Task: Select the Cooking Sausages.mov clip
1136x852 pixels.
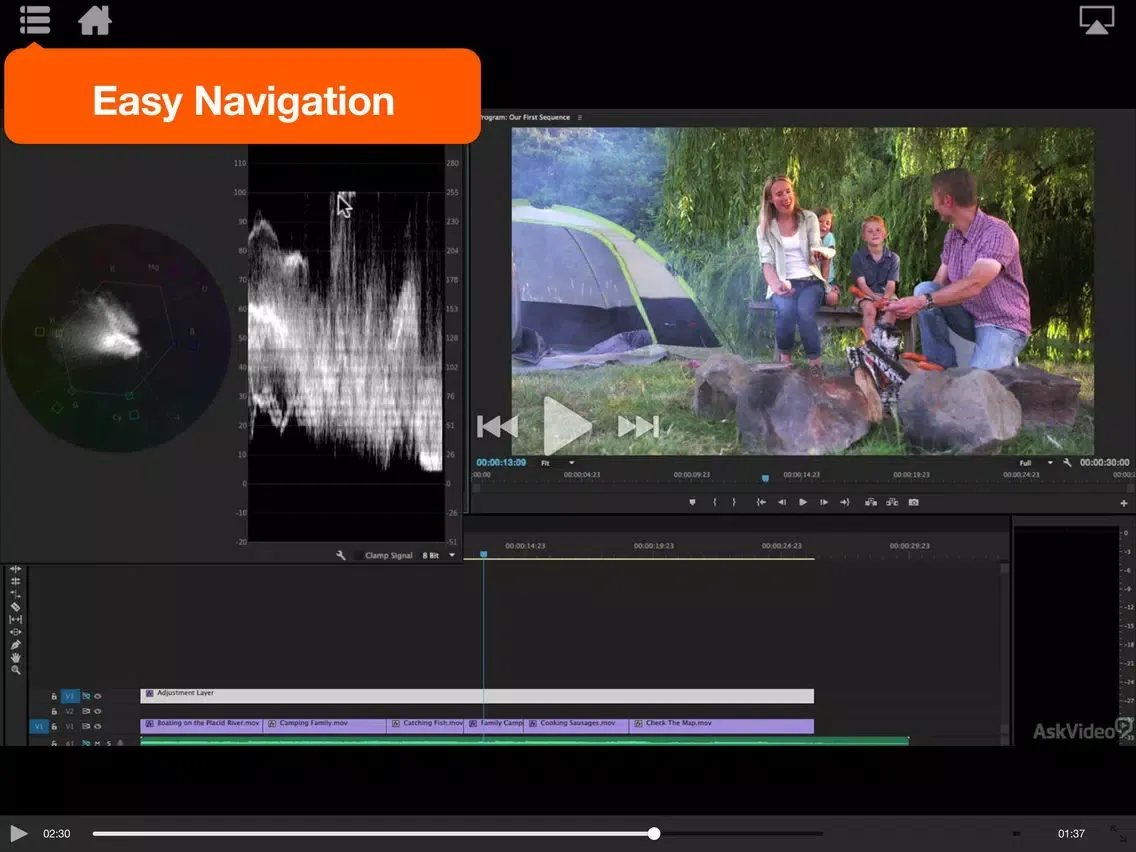Action: (576, 727)
